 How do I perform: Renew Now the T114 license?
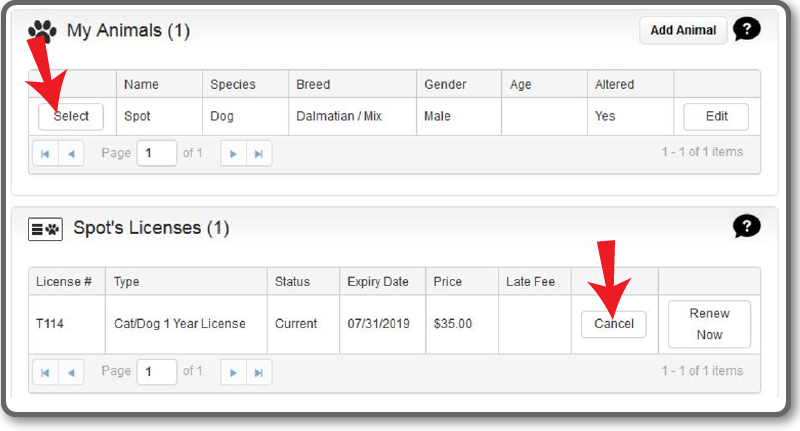pyautogui.click(x=709, y=324)
